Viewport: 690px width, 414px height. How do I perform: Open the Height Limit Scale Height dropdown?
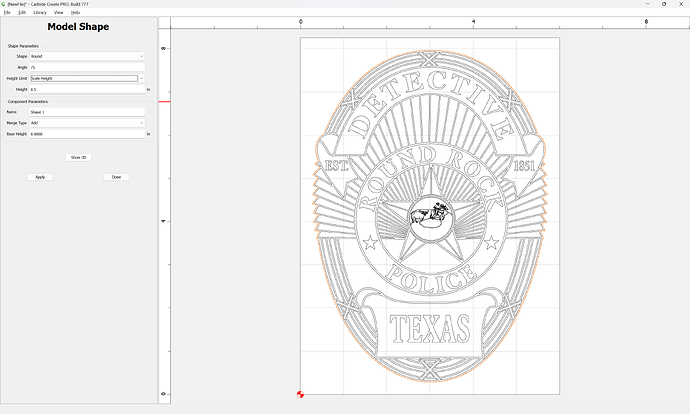[x=87, y=78]
